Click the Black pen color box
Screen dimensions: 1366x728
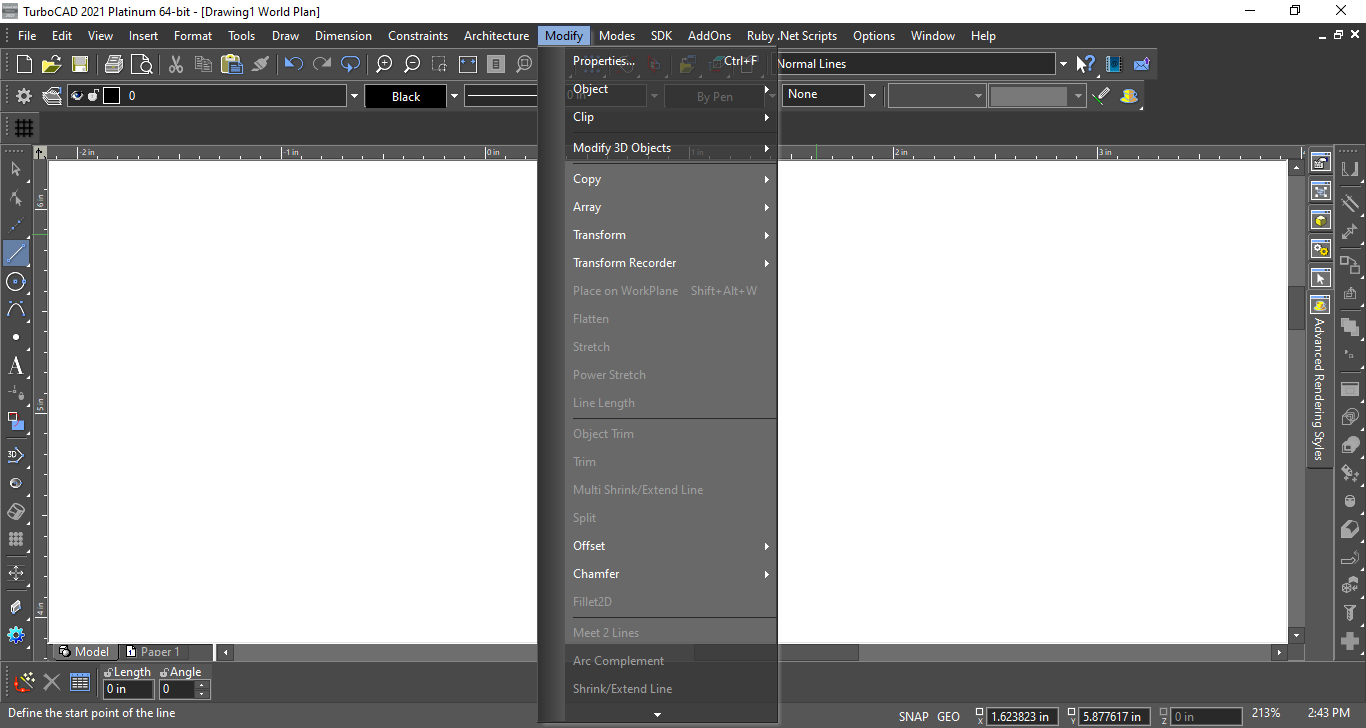pos(406,96)
